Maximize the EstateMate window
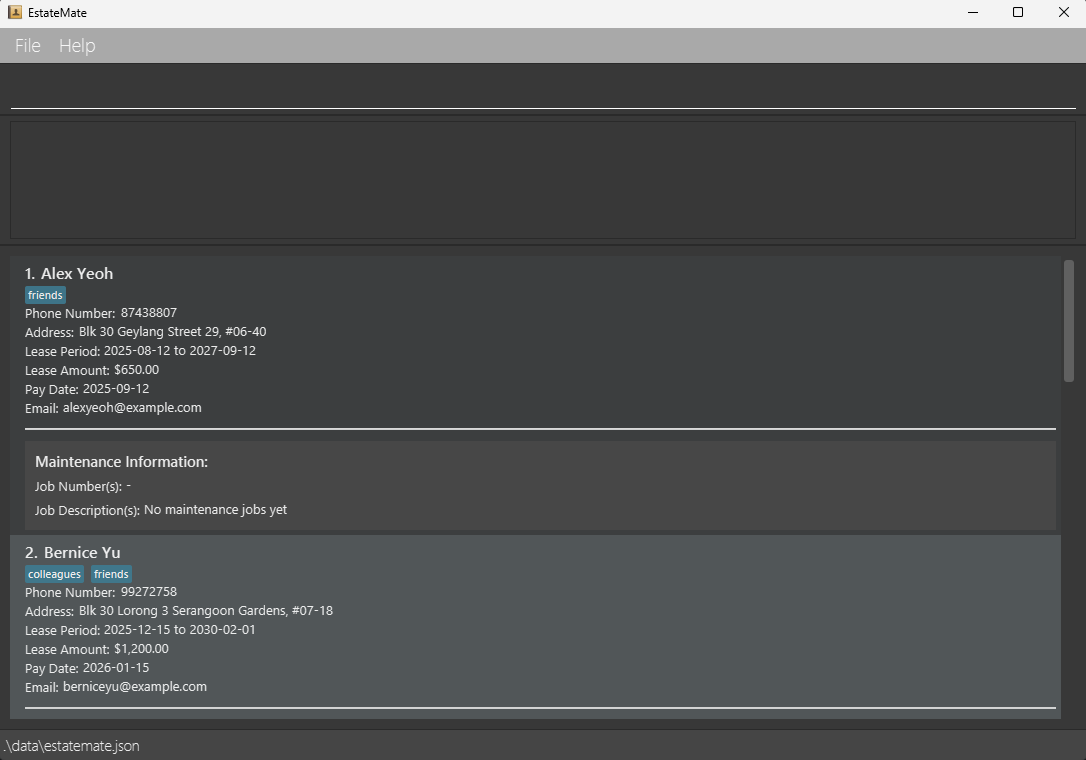The height and width of the screenshot is (760, 1086). click(x=1017, y=13)
